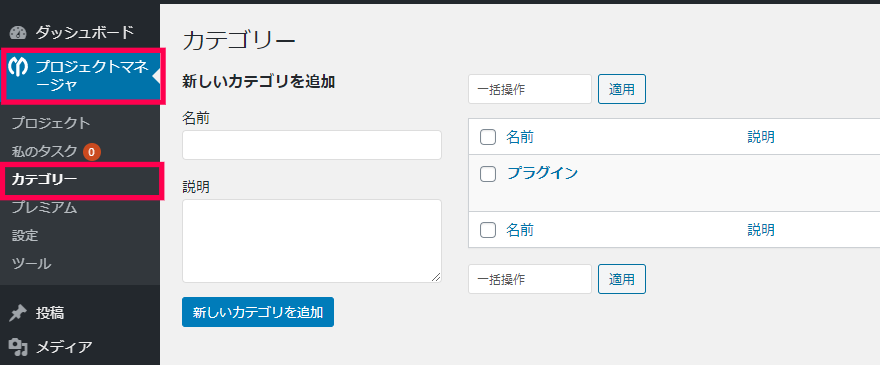Viewport: 880px width, 365px height.
Task: Click the orange task count badge
Action: (91, 152)
